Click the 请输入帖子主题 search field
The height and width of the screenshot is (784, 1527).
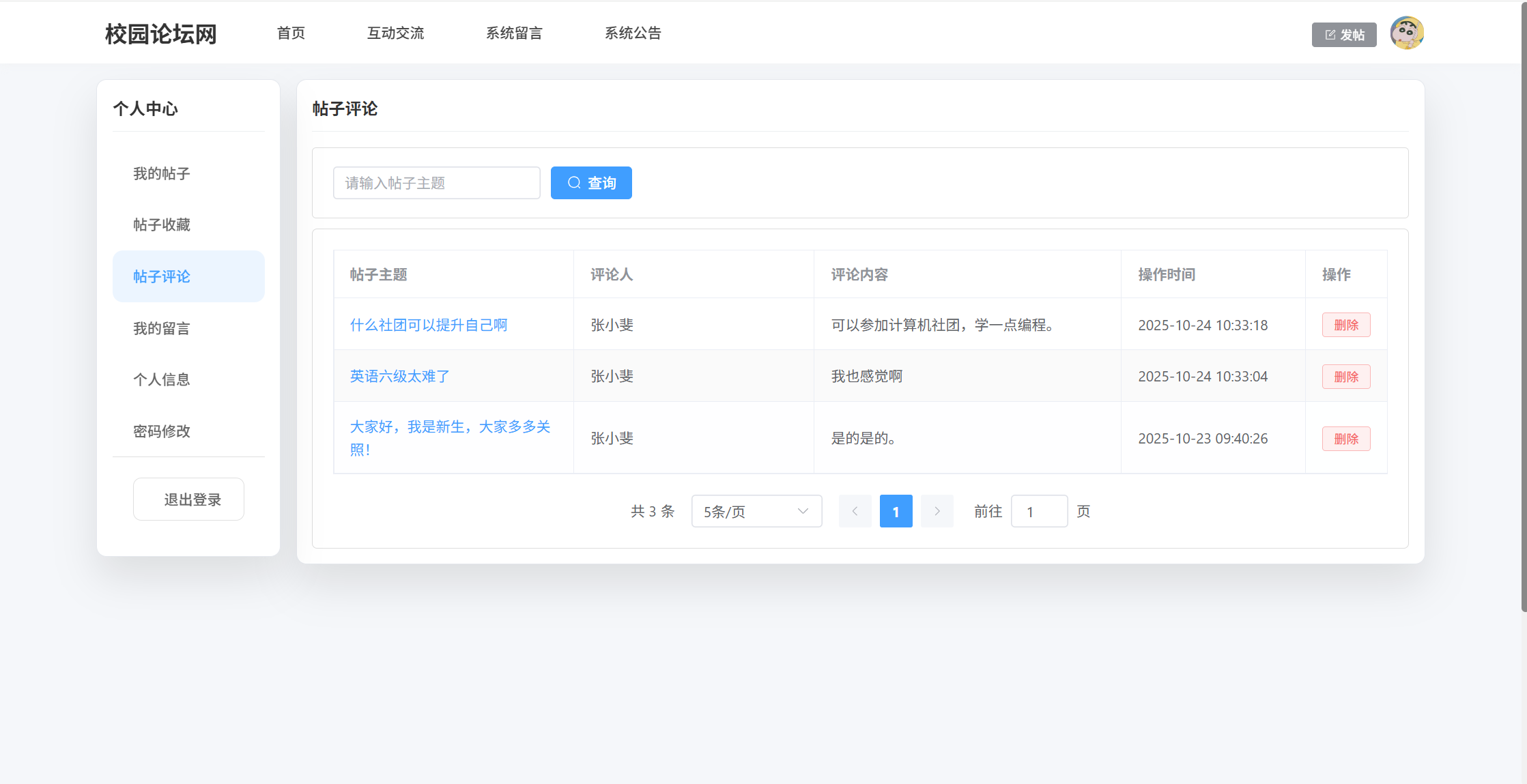click(436, 183)
